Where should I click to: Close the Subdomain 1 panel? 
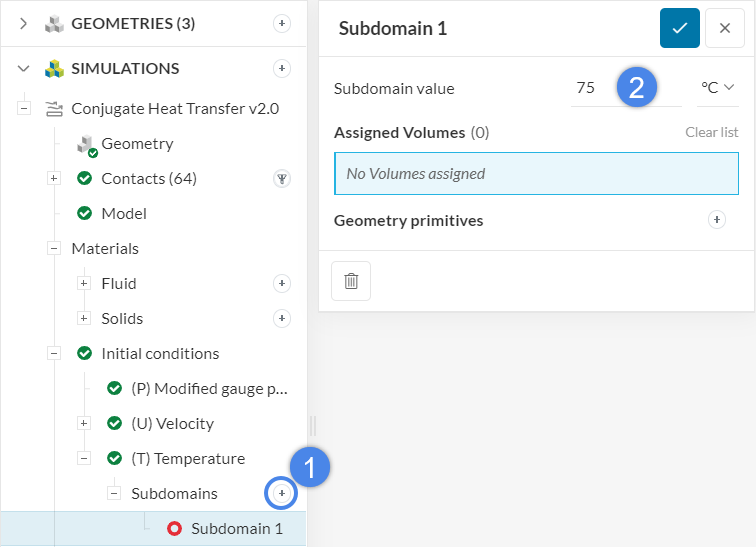(724, 28)
